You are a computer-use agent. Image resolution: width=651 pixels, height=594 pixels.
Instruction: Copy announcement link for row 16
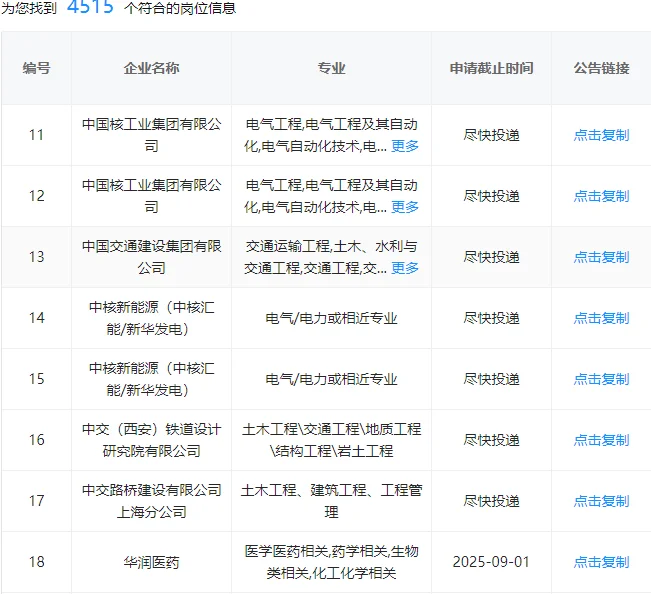point(601,440)
